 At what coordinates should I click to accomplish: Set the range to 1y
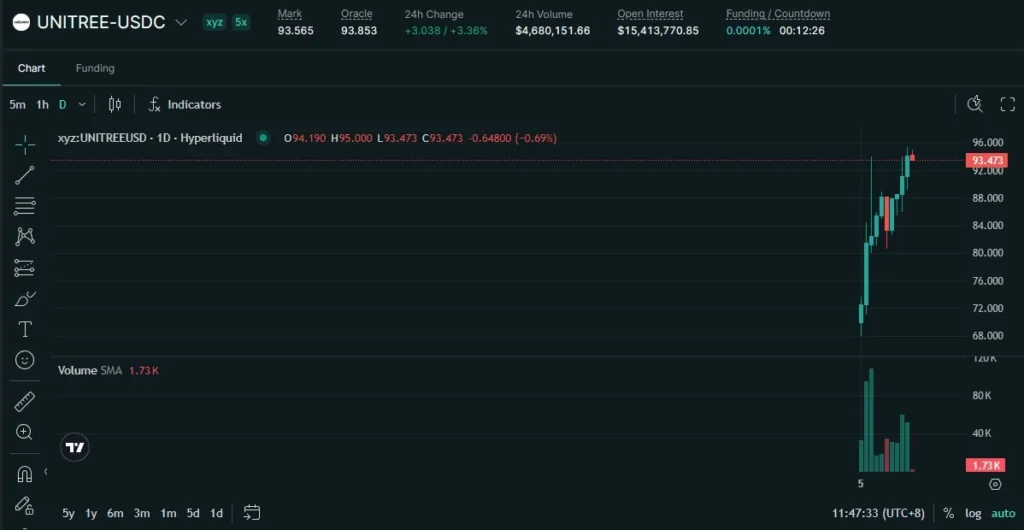(x=91, y=514)
